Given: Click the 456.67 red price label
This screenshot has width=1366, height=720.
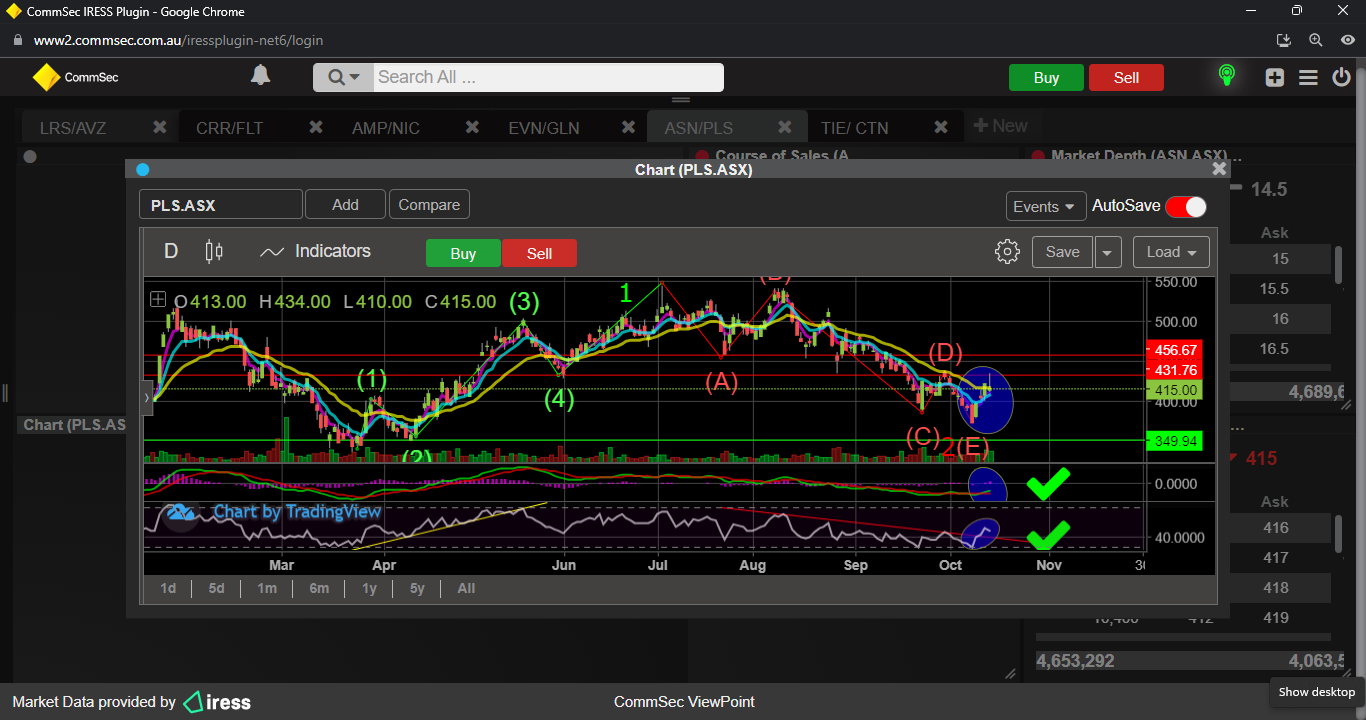Looking at the screenshot, I should coord(1175,350).
